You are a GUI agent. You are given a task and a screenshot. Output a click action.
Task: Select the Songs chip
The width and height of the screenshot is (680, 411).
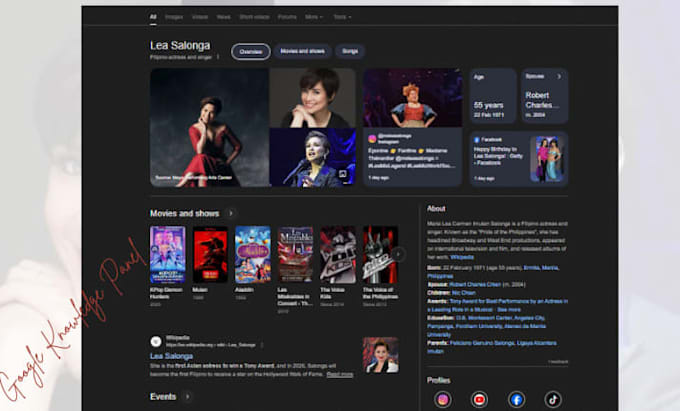pos(350,51)
